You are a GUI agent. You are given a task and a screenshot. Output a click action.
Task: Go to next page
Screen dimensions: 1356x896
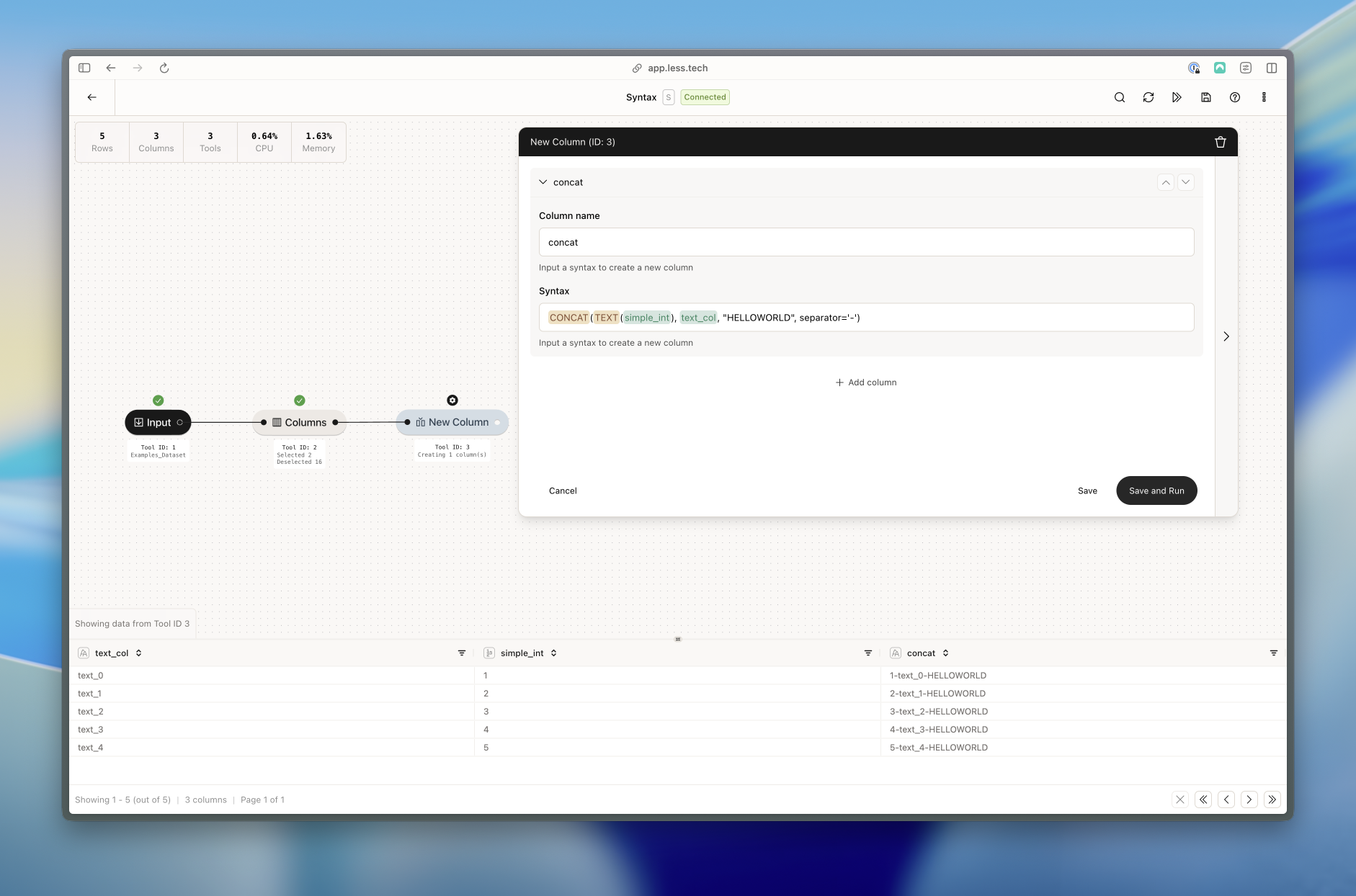click(1249, 799)
